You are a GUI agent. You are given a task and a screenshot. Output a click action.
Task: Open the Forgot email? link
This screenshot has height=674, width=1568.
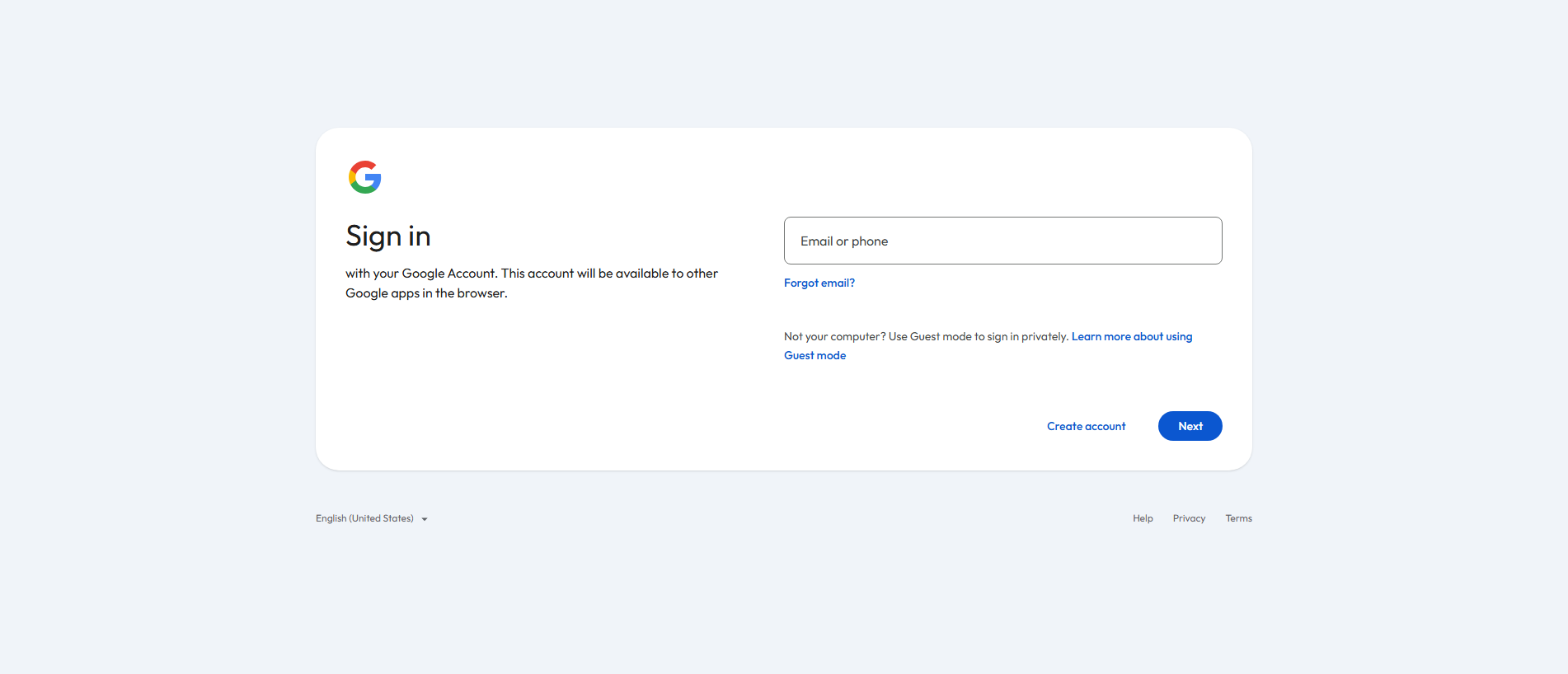pyautogui.click(x=819, y=283)
